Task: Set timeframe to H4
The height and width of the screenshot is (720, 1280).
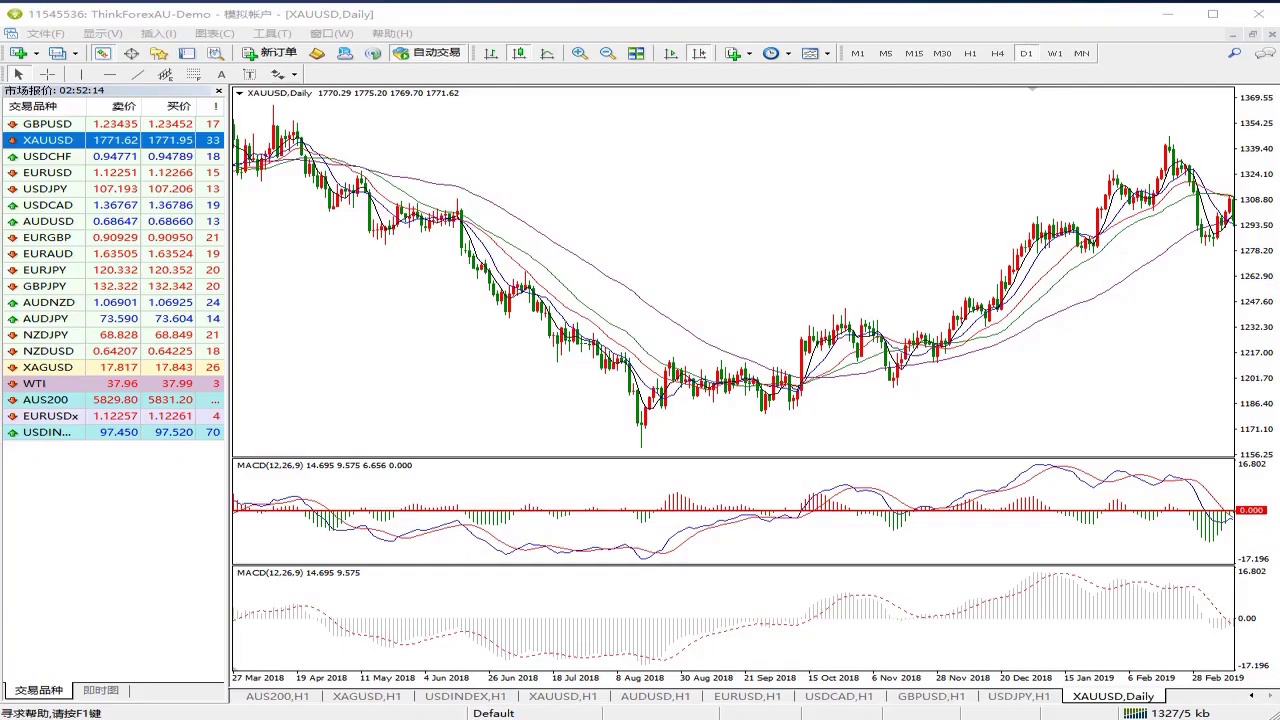Action: point(997,53)
